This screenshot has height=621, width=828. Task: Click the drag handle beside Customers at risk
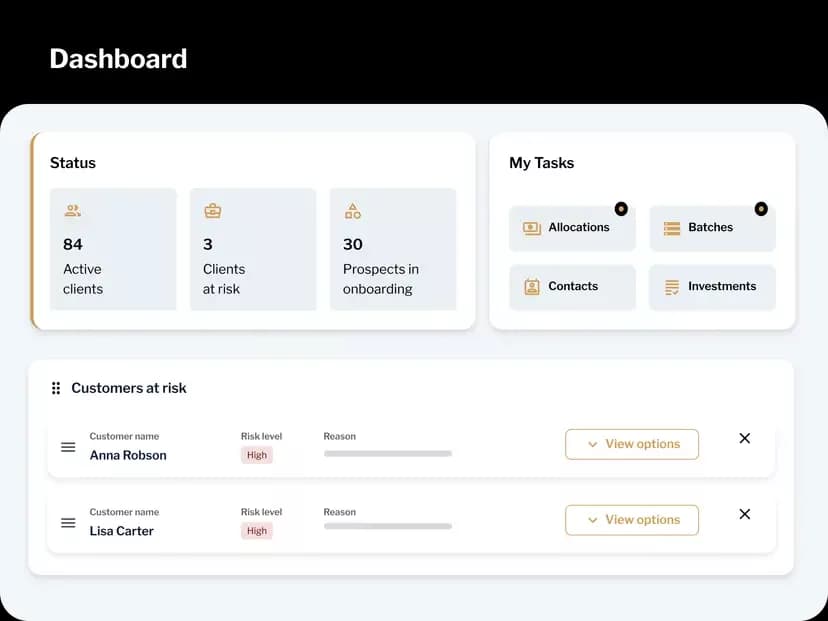point(56,388)
